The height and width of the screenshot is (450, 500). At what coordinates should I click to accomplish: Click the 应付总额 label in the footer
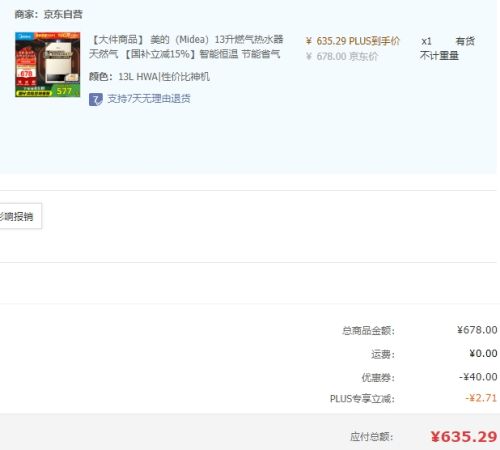click(372, 437)
